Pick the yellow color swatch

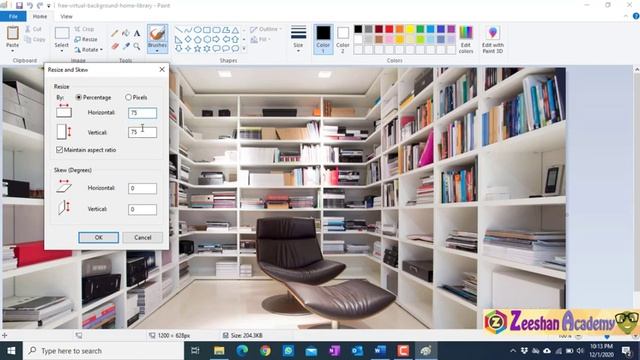(410, 29)
